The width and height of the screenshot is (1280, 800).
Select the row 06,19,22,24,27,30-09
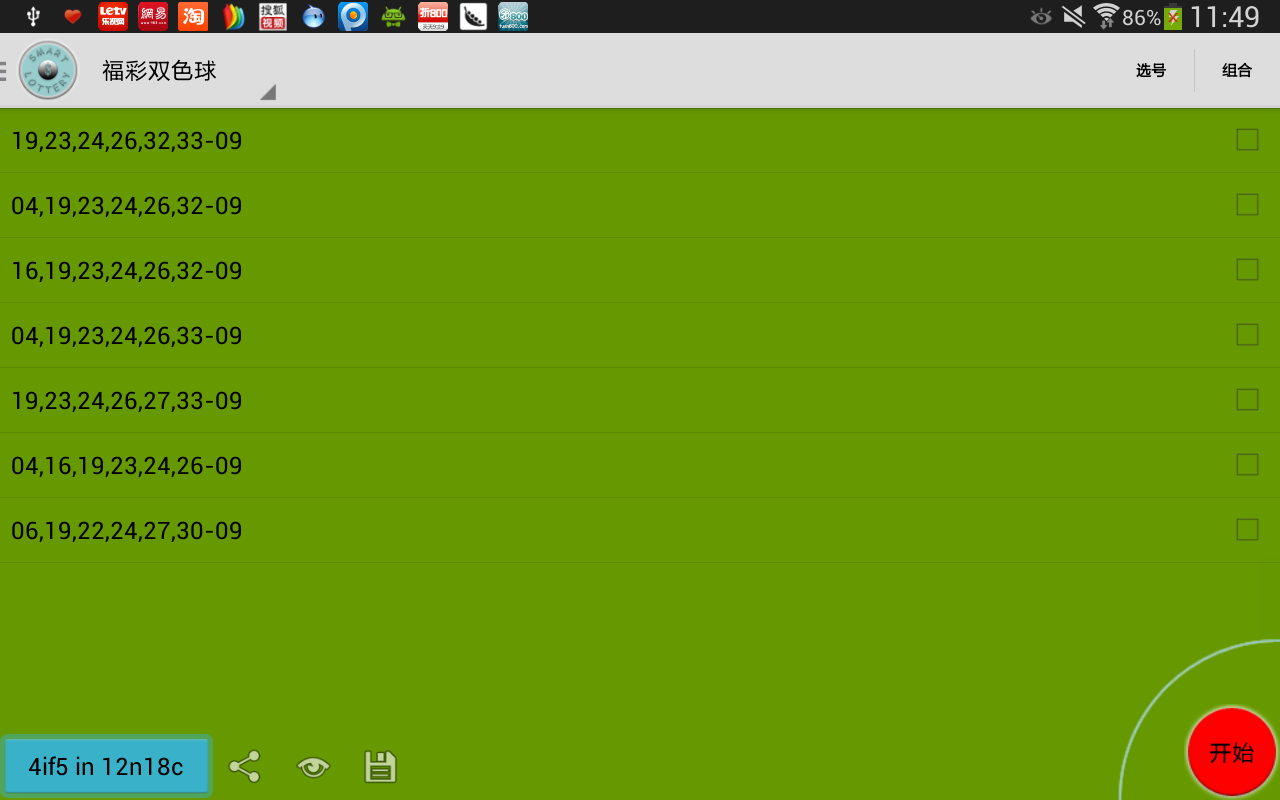[640, 530]
